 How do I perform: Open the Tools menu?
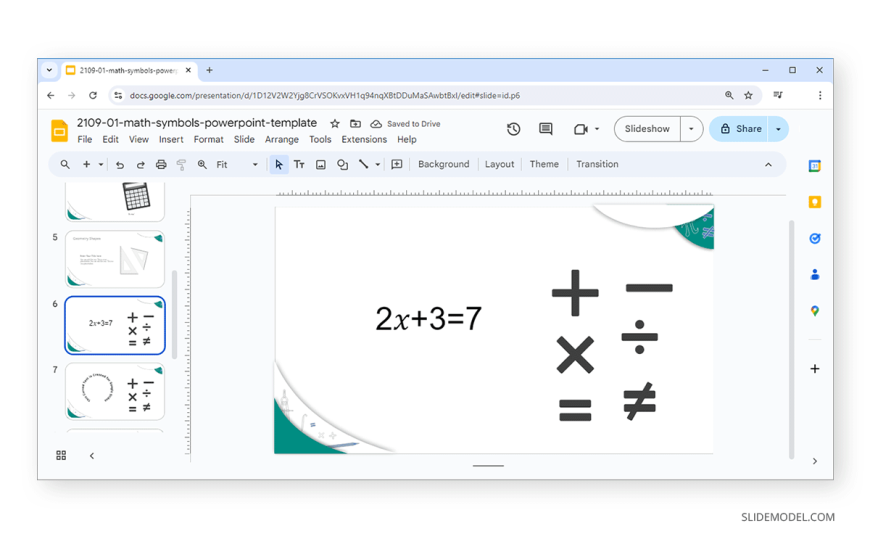click(x=320, y=139)
